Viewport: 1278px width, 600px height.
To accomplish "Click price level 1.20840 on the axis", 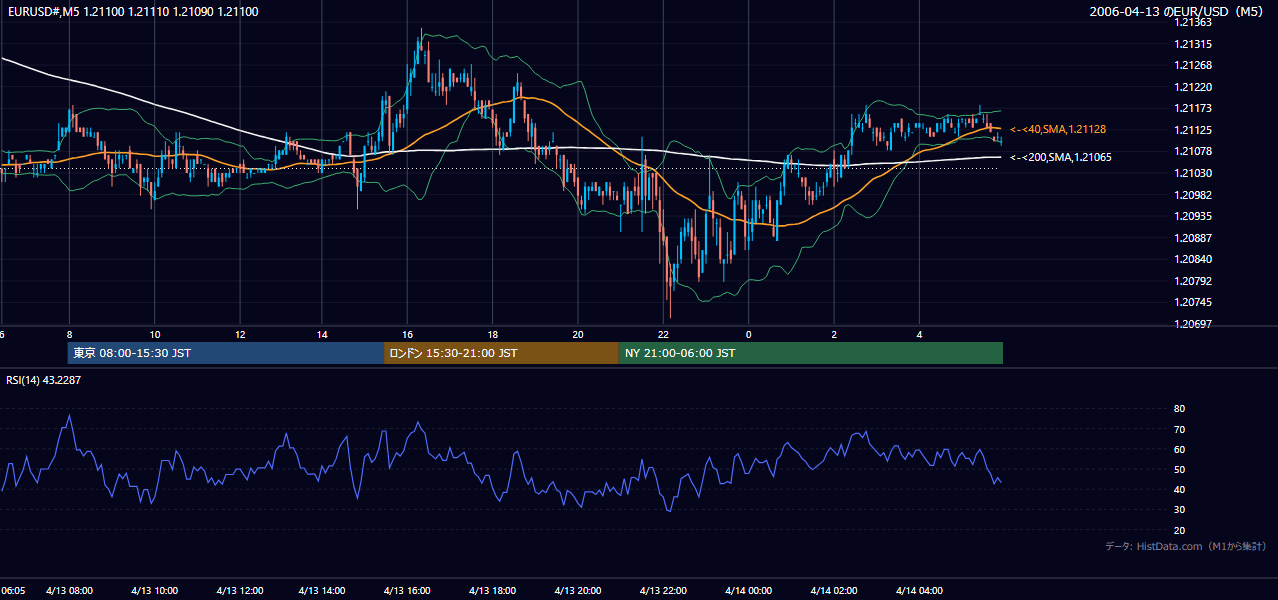I will tap(1194, 259).
